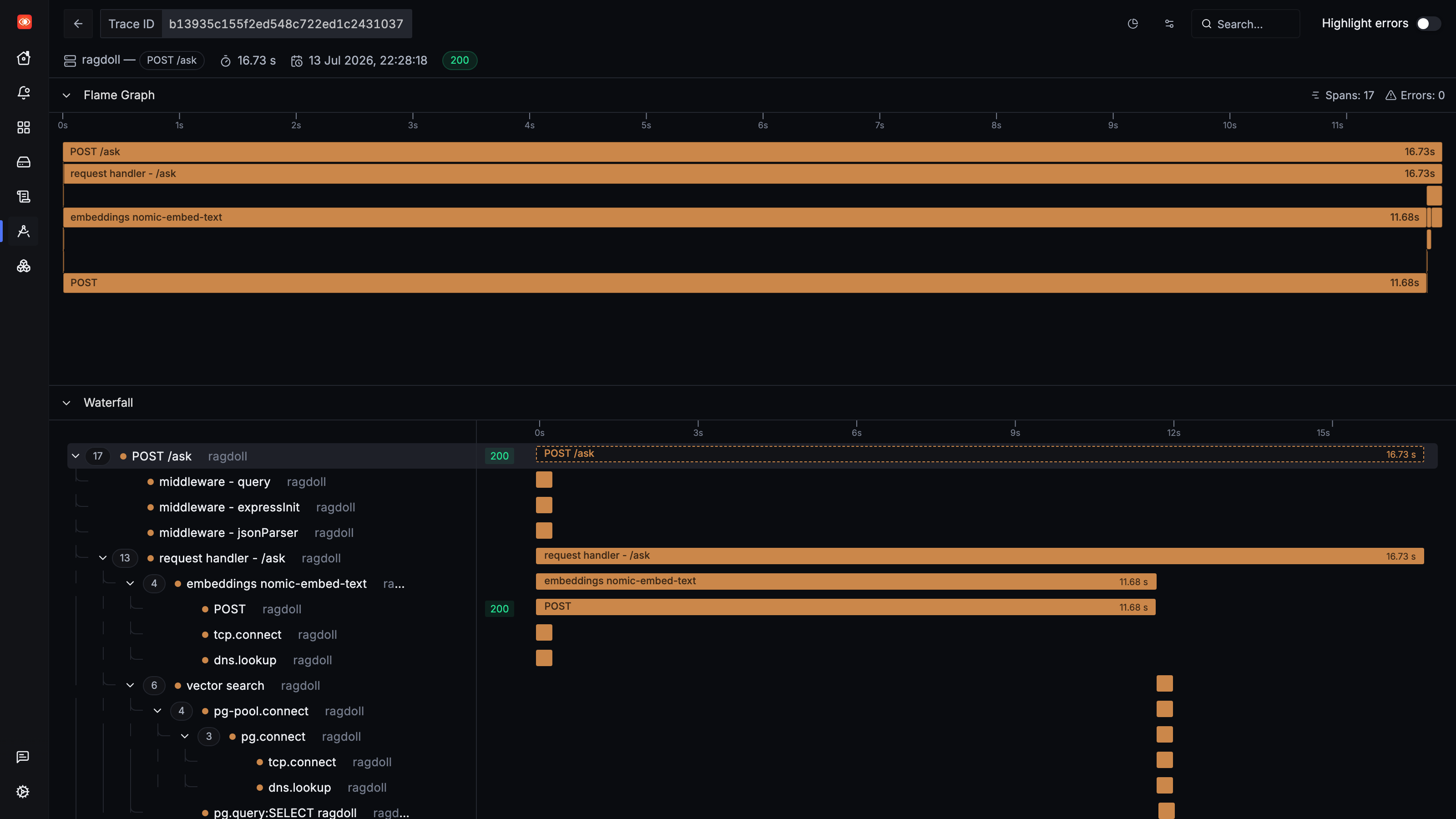Click the POST 11.68 s waterfall bar
This screenshot has height=819, width=1456.
(x=845, y=607)
